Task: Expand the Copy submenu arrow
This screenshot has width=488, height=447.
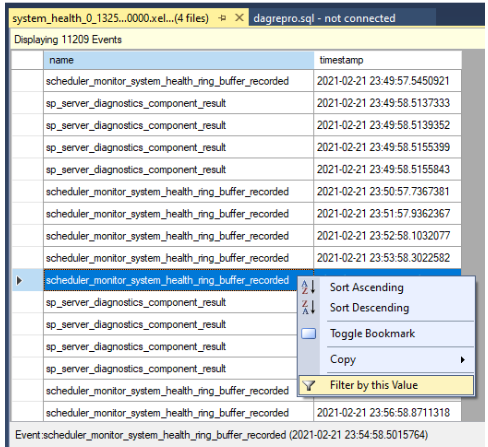Action: coord(463,360)
